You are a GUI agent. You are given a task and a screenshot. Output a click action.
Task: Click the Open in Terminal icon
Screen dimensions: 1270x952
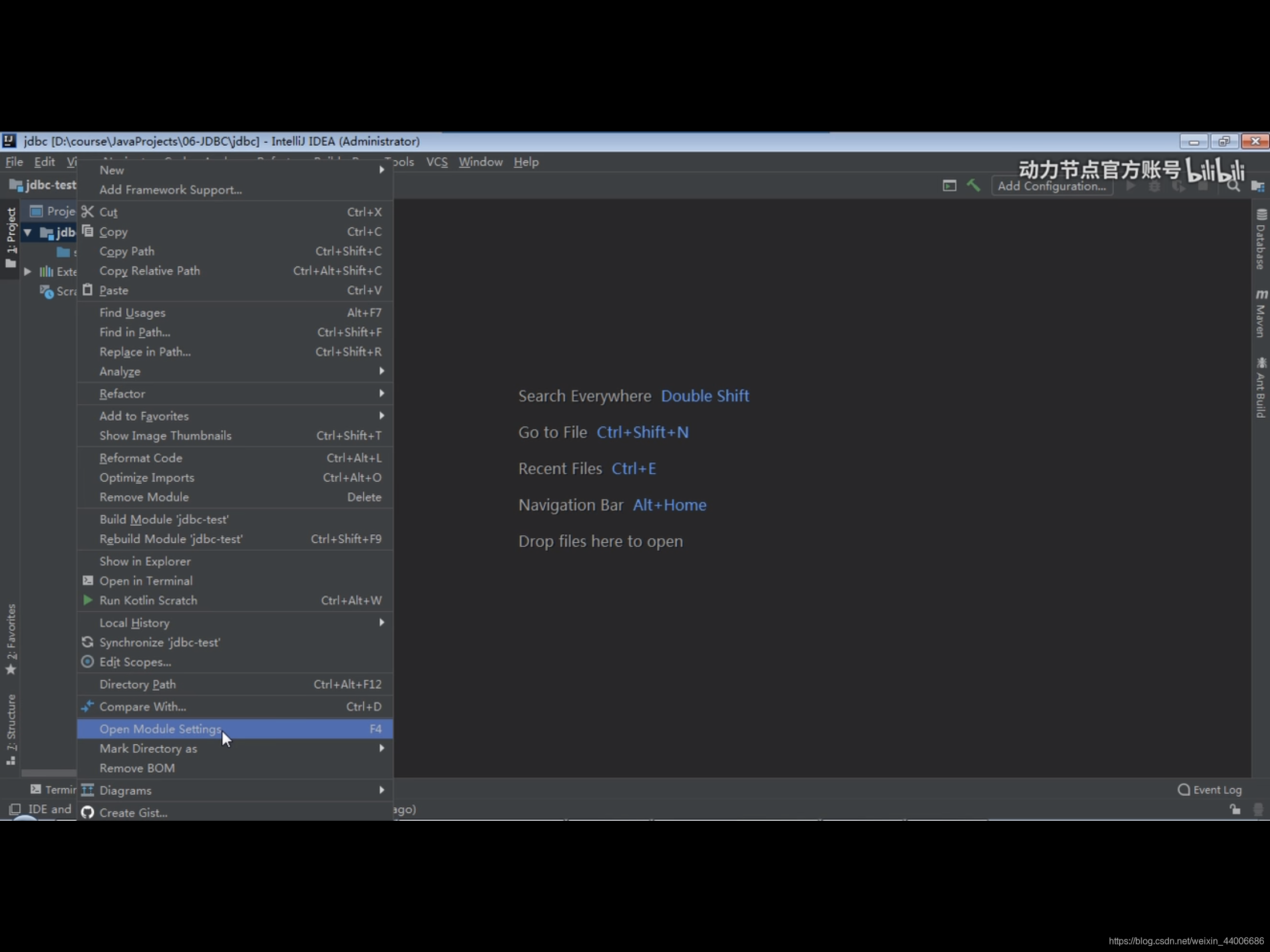[87, 580]
